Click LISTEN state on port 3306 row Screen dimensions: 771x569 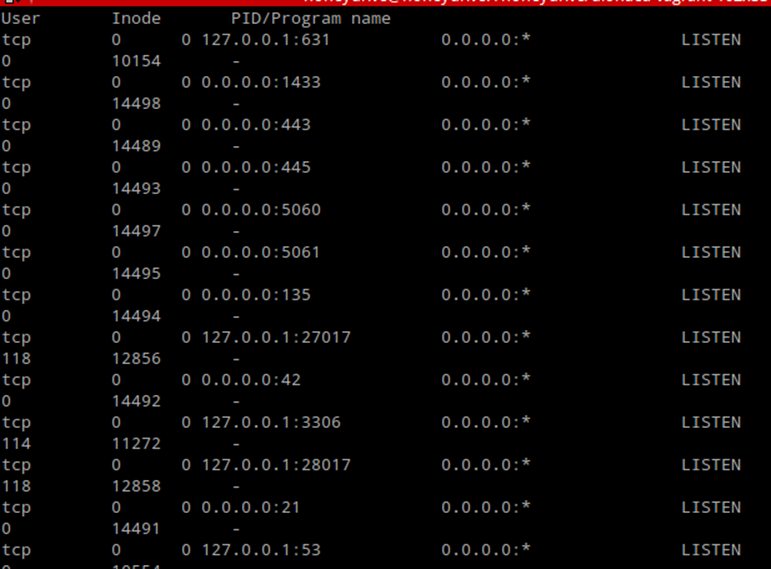tap(711, 422)
